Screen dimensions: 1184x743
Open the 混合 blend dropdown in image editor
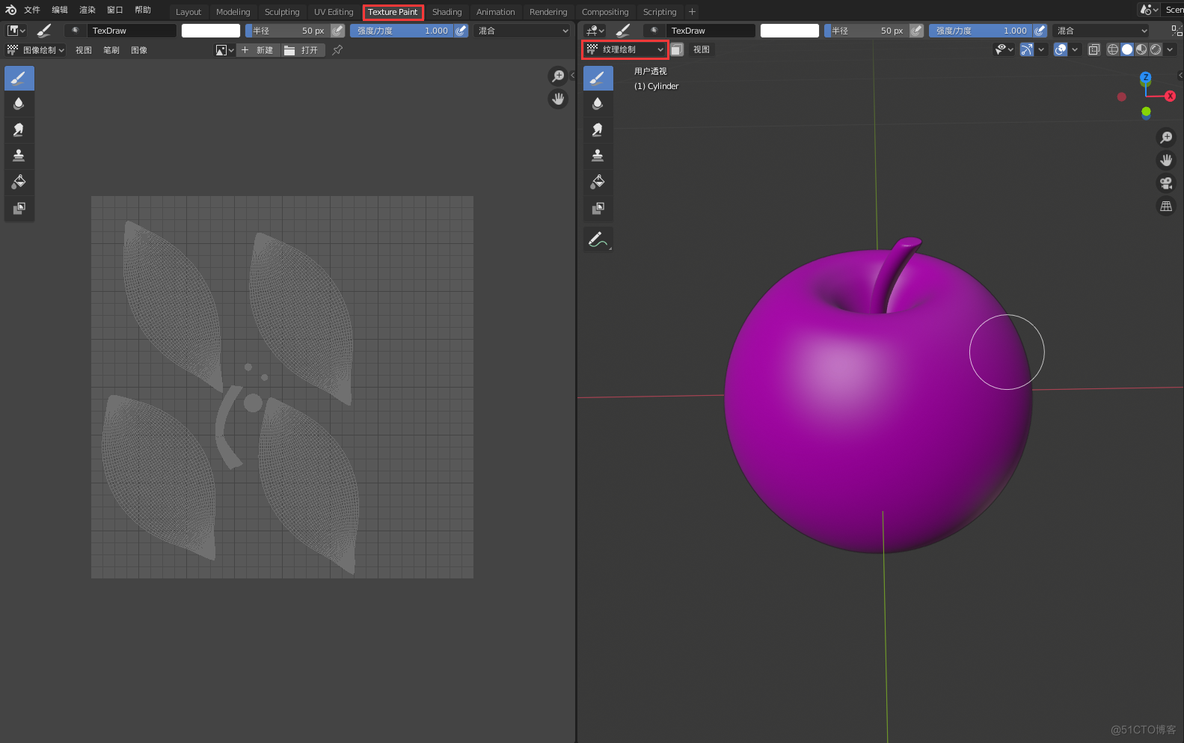[523, 30]
